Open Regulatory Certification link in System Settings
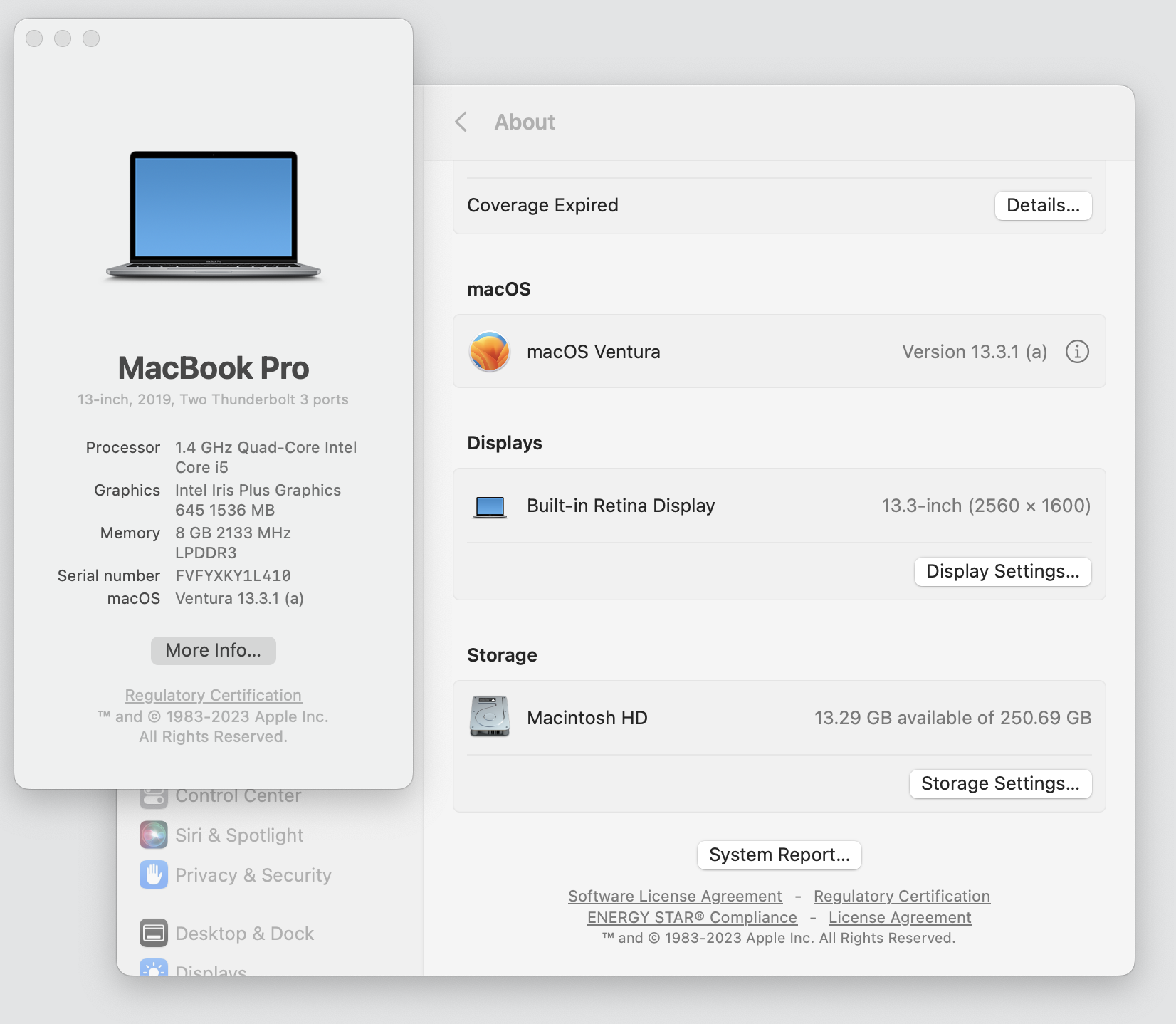Viewport: 1176px width, 1024px height. pos(902,896)
